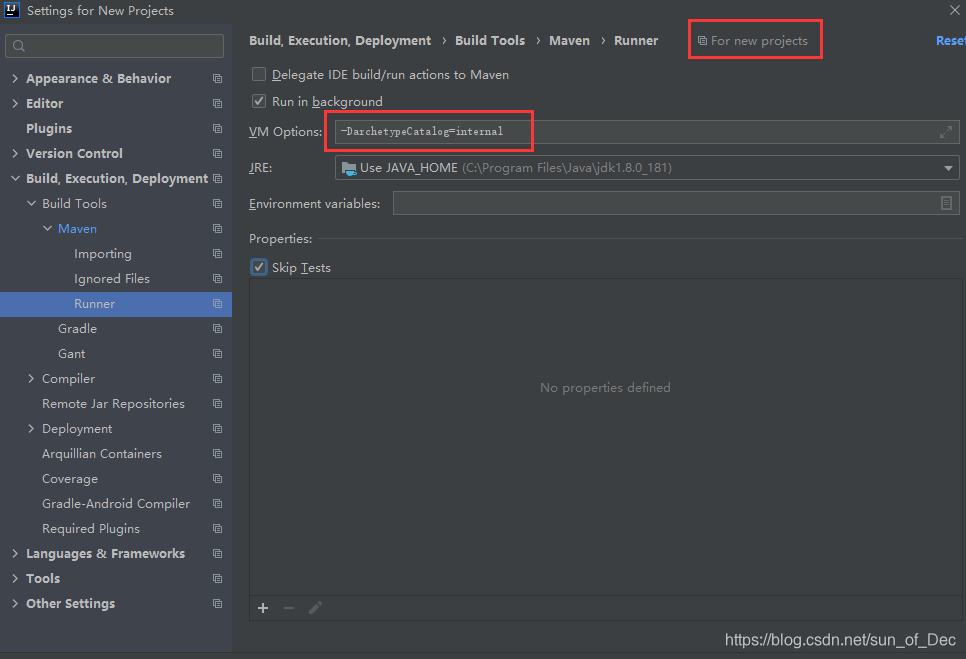Click the copy icon next to Gradle-Android Compiler
The width and height of the screenshot is (966, 659).
[x=217, y=503]
